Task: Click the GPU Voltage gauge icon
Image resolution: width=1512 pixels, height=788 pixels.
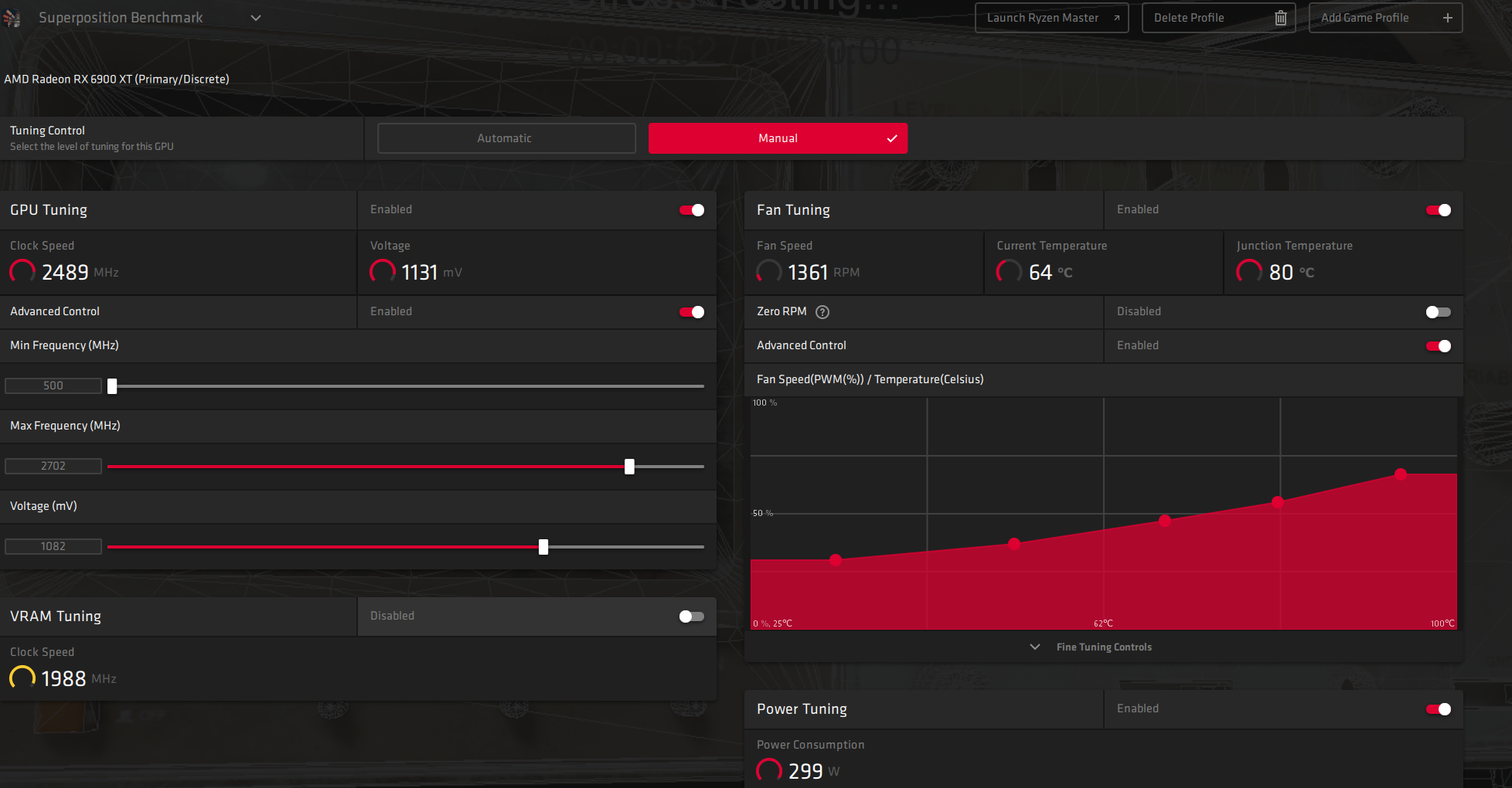Action: pos(383,272)
